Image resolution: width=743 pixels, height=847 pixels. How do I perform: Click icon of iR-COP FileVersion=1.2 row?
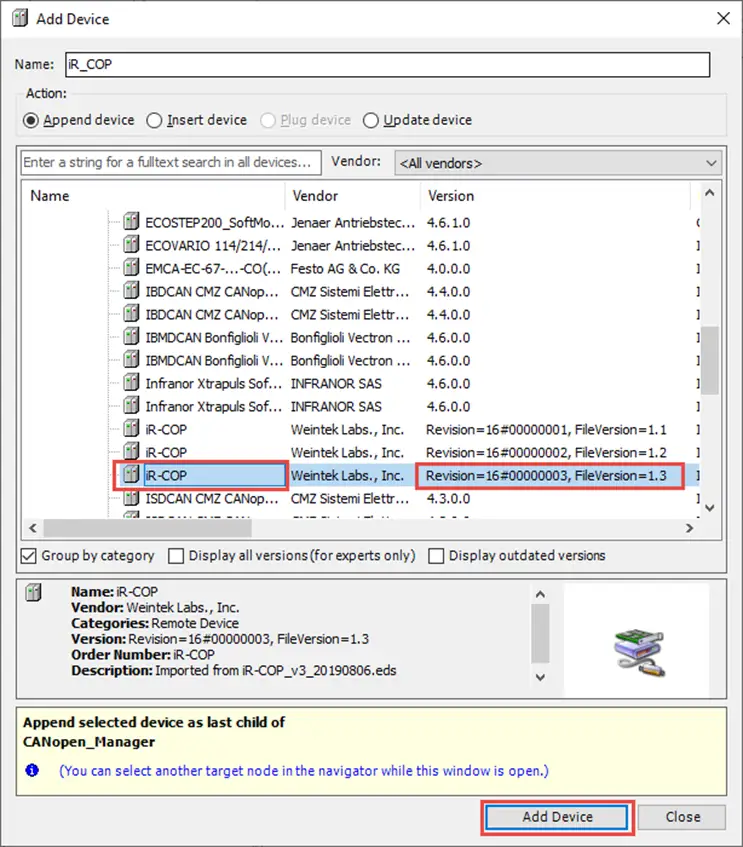(x=131, y=451)
